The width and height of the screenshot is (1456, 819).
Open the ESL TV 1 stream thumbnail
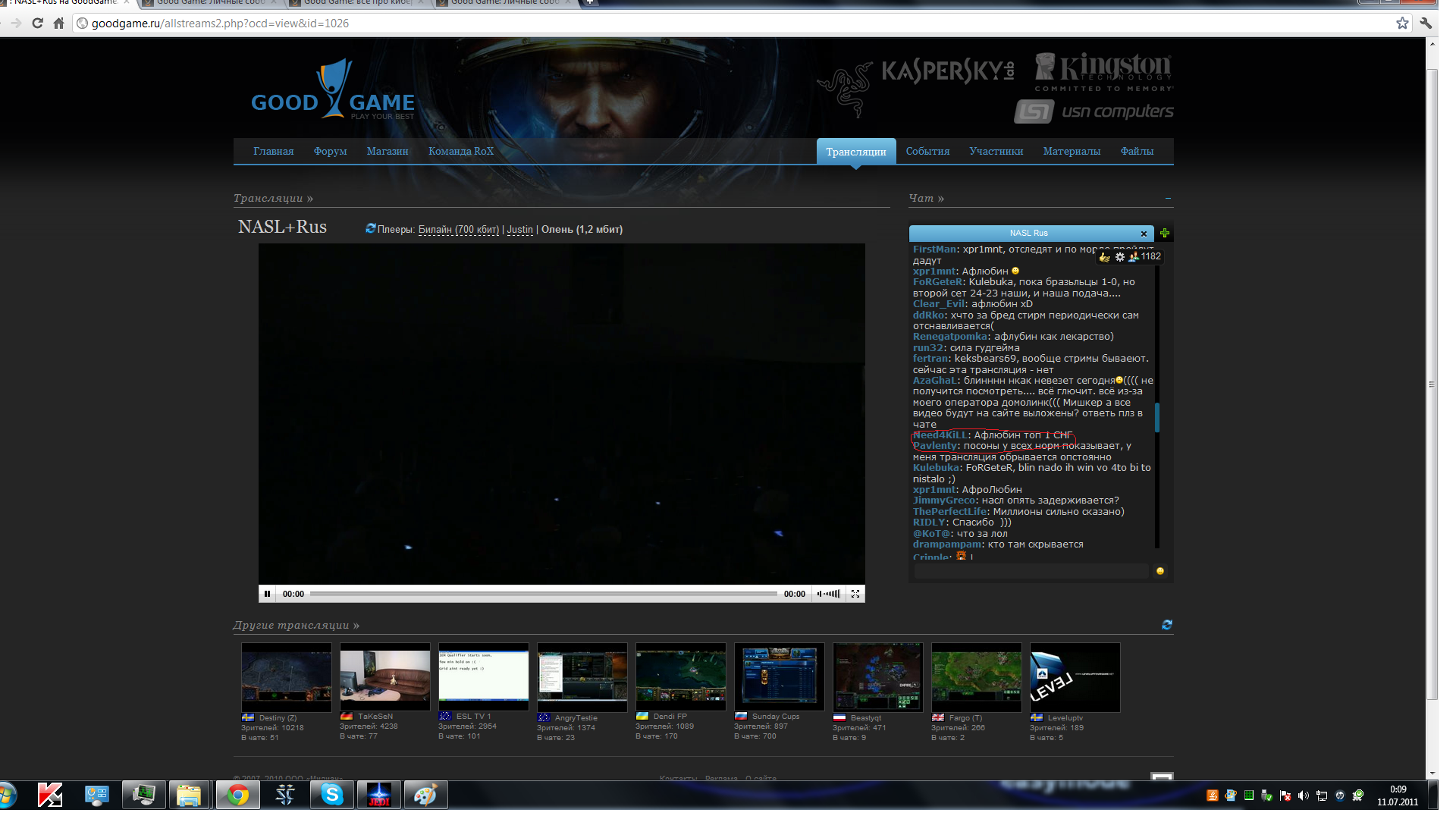click(484, 676)
